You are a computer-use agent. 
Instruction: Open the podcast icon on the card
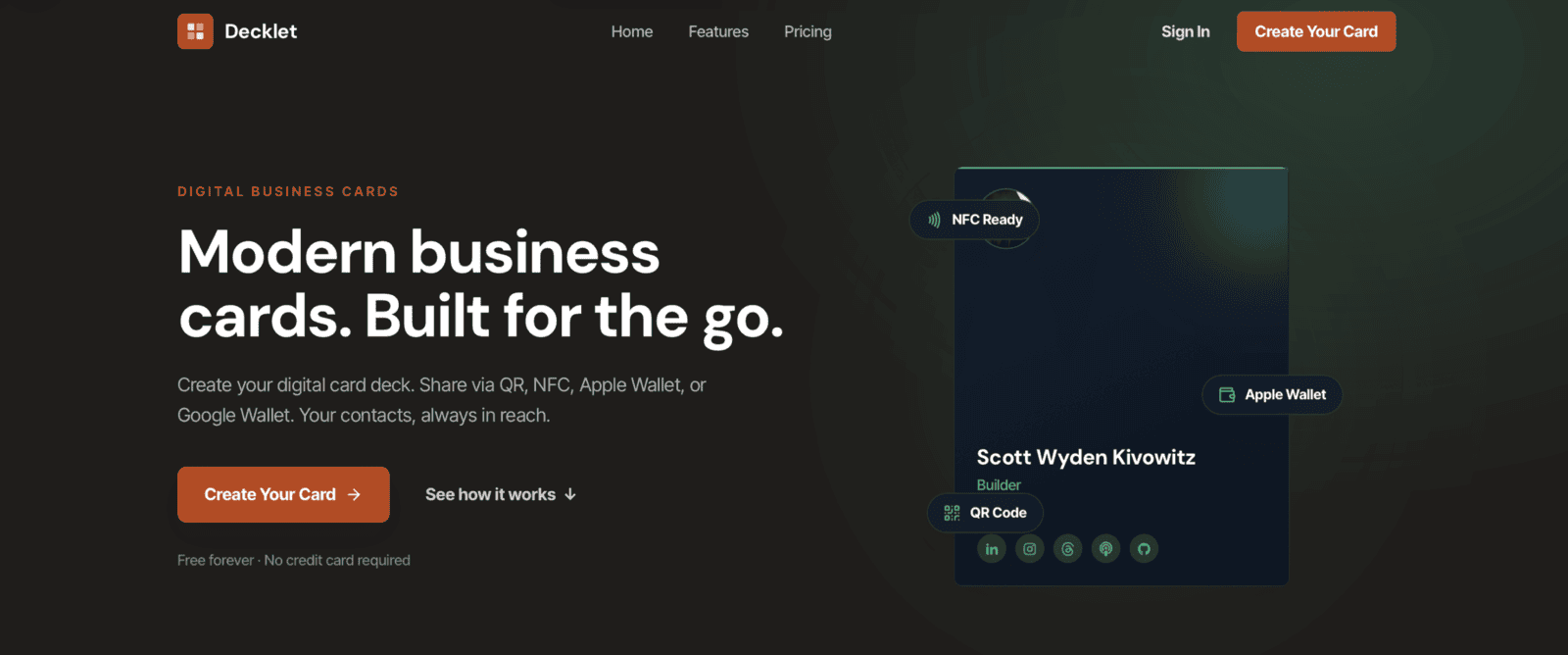click(1106, 549)
